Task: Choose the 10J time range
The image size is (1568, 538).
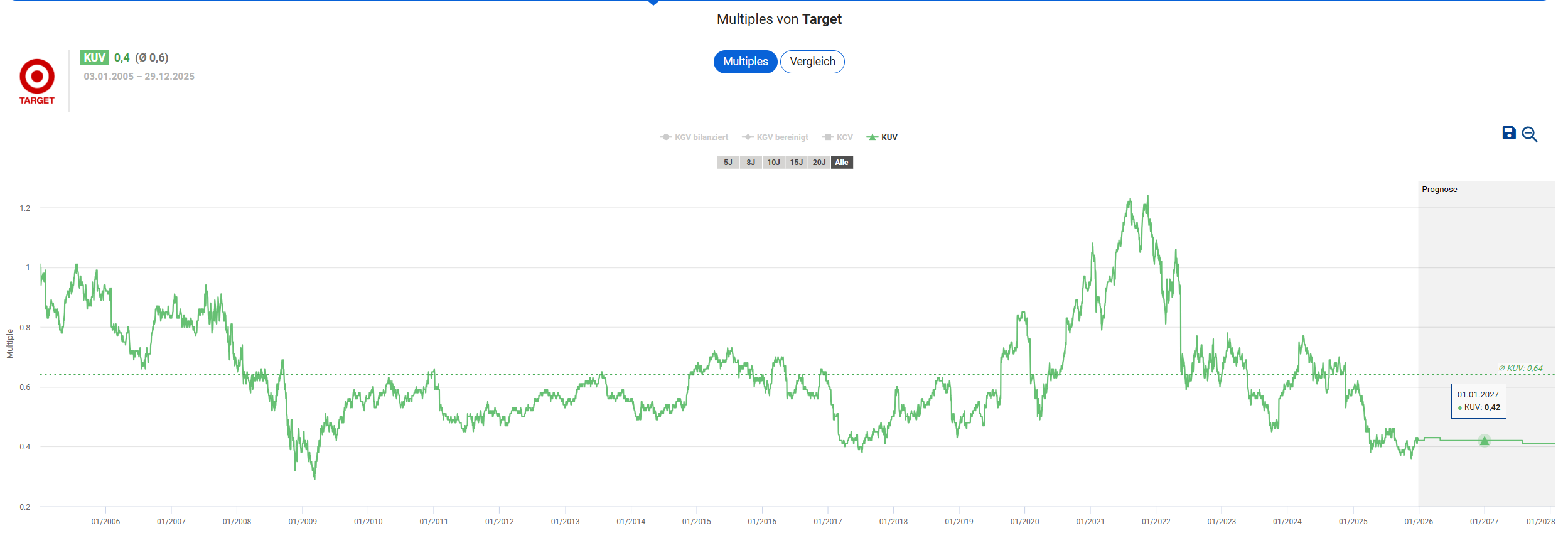Action: [773, 163]
